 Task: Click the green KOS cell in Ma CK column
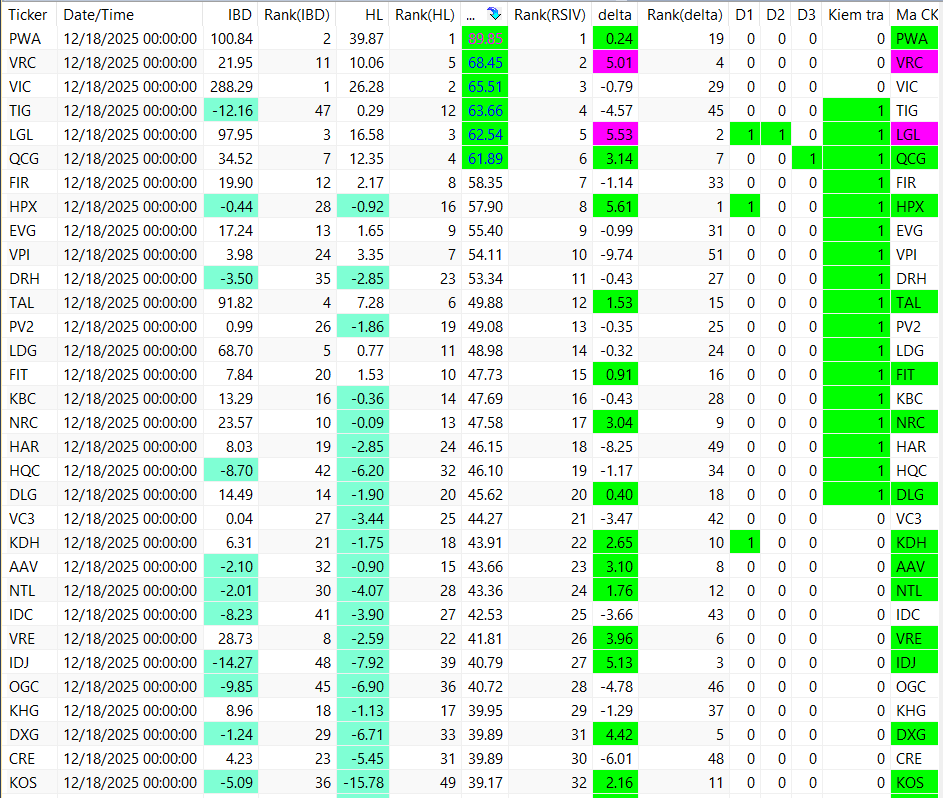pyautogui.click(x=914, y=783)
